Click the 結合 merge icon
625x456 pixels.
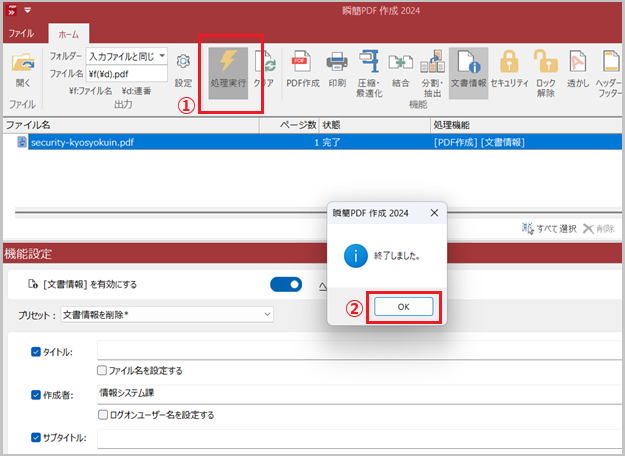(x=401, y=63)
